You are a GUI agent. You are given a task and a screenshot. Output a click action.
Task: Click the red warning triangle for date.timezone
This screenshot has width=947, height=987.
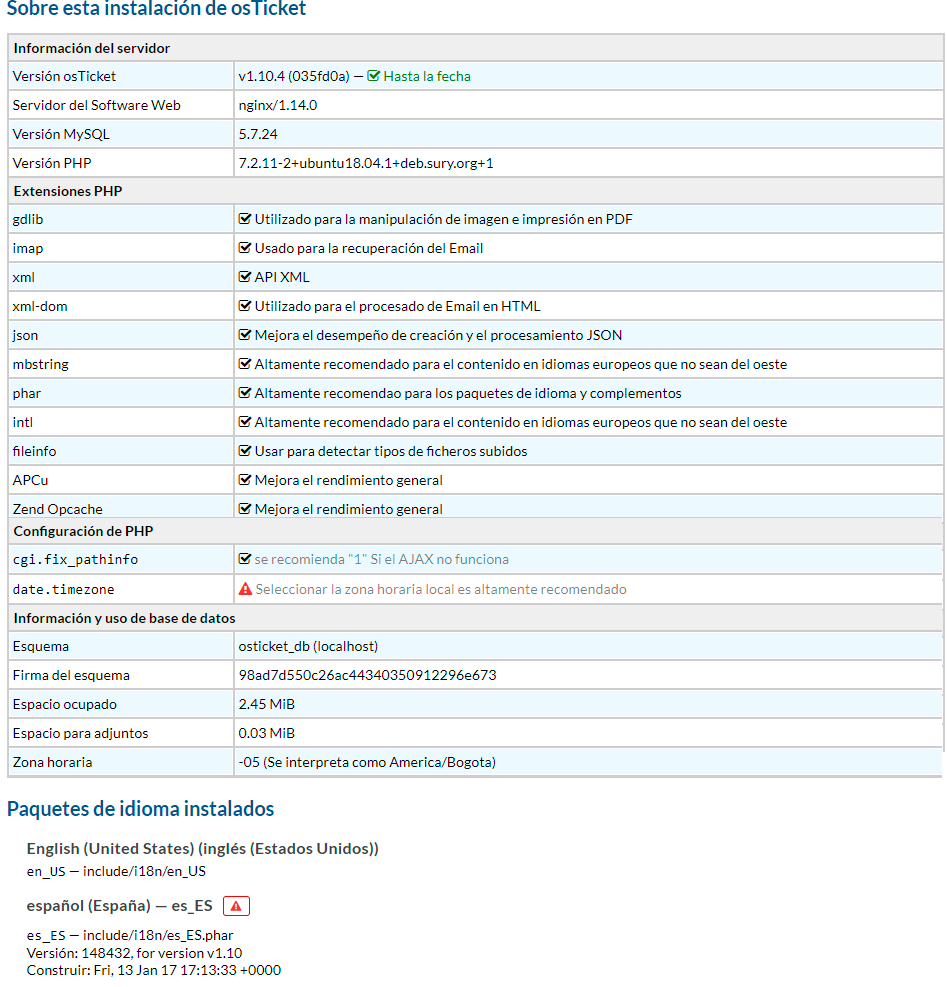[245, 589]
